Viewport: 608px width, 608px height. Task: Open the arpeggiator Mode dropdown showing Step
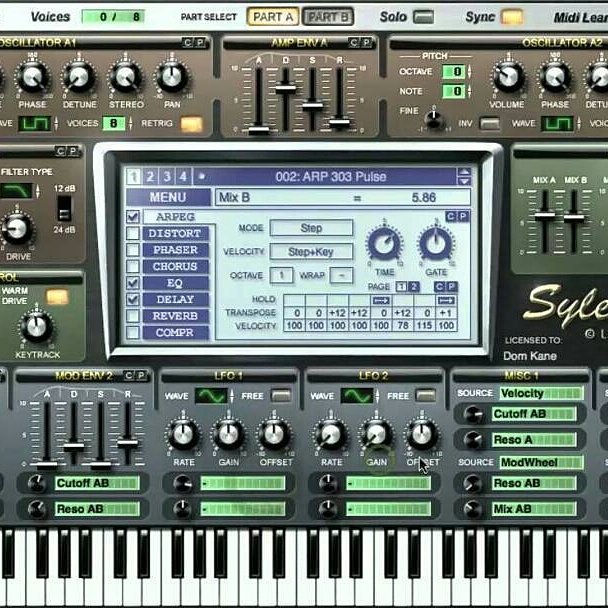point(311,228)
